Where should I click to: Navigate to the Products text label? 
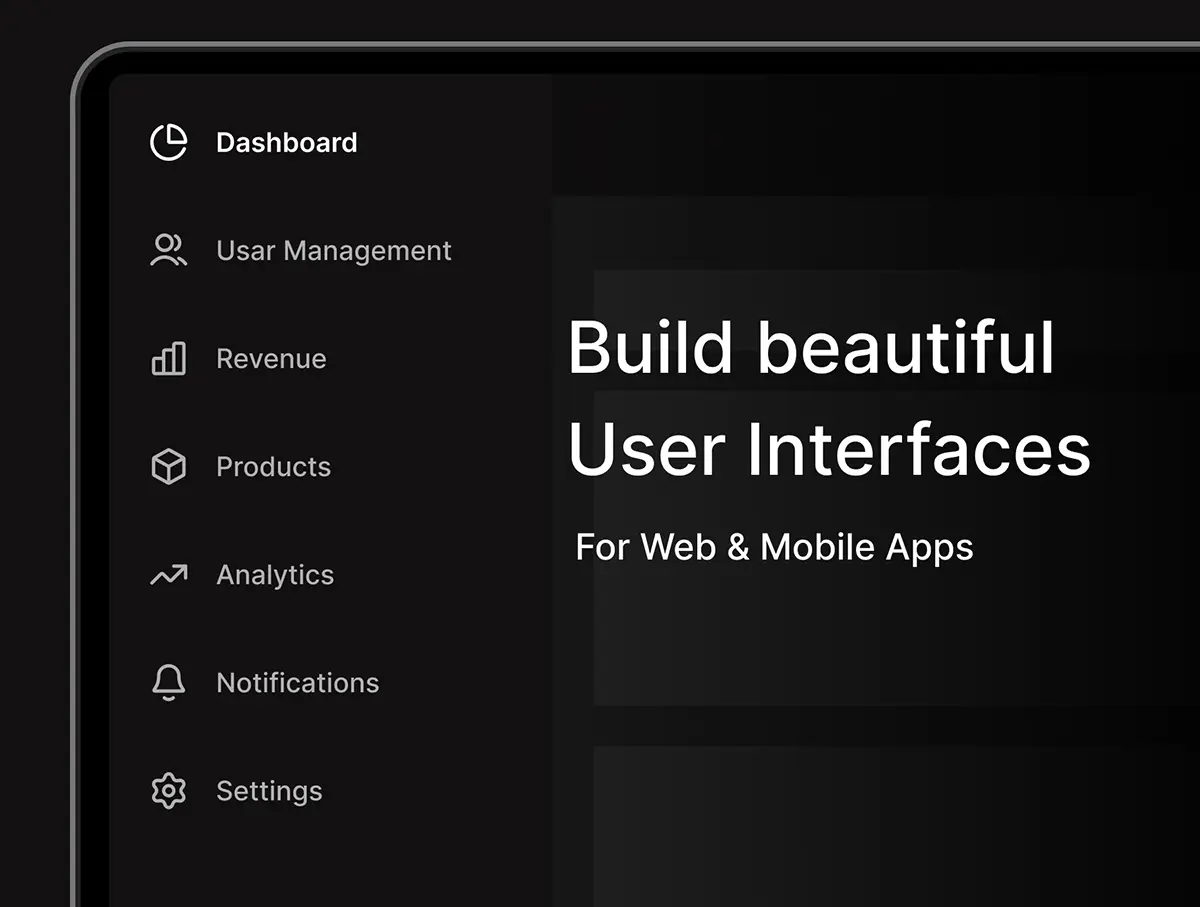[273, 467]
